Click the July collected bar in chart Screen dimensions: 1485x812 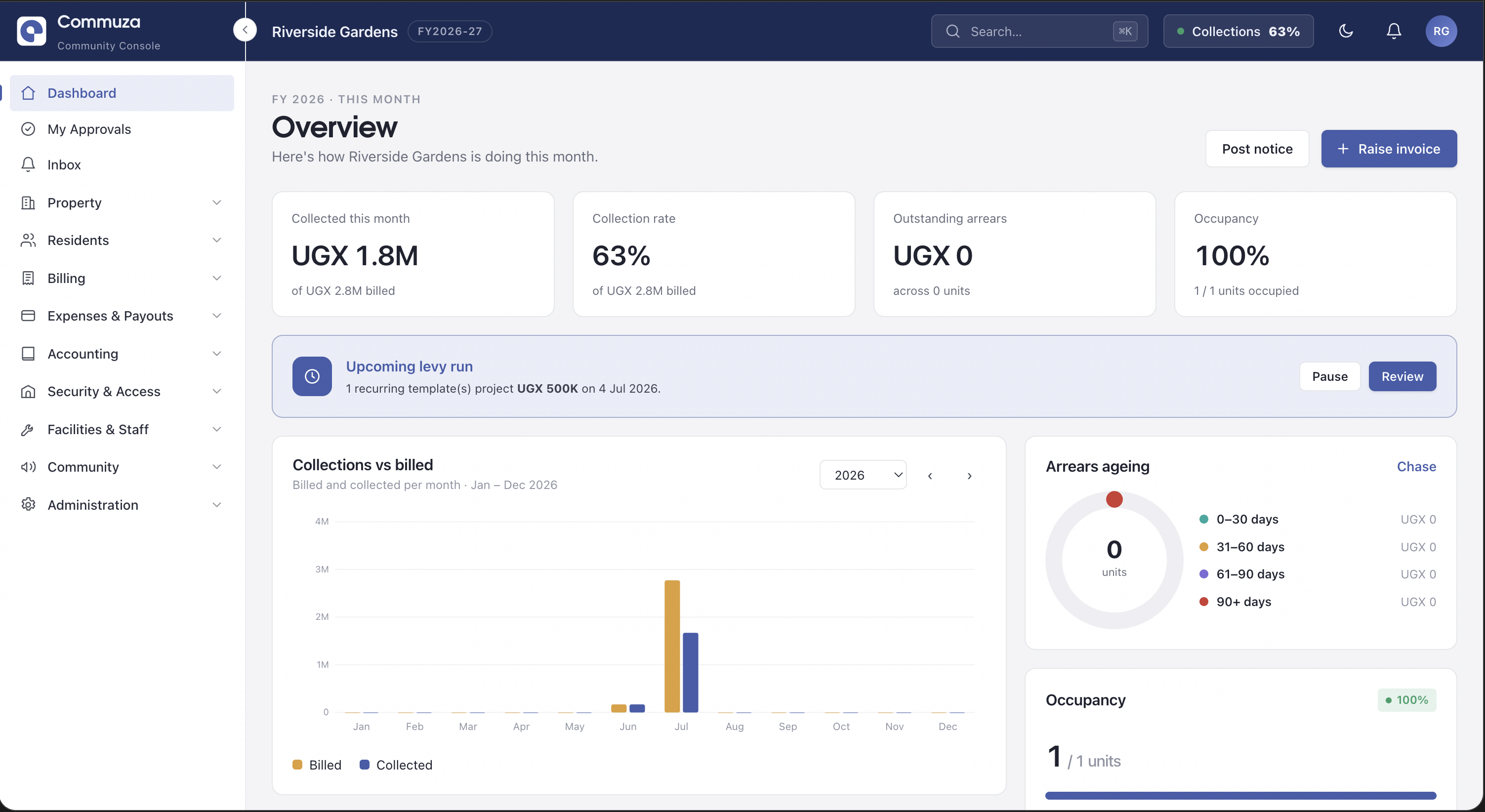tap(691, 673)
